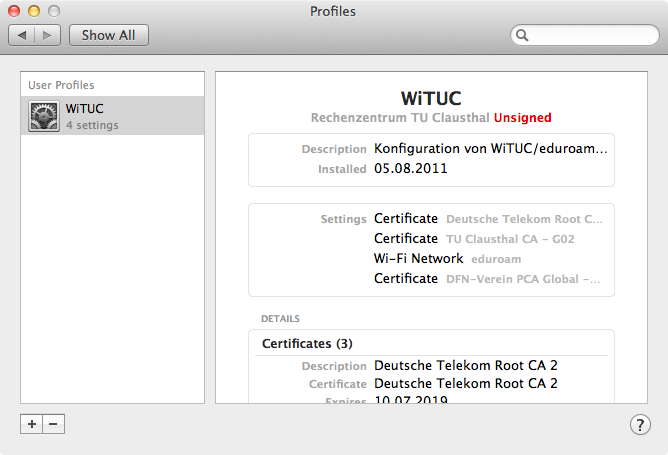Click the profile description text field
Screen dimensions: 668x455
click(490, 149)
